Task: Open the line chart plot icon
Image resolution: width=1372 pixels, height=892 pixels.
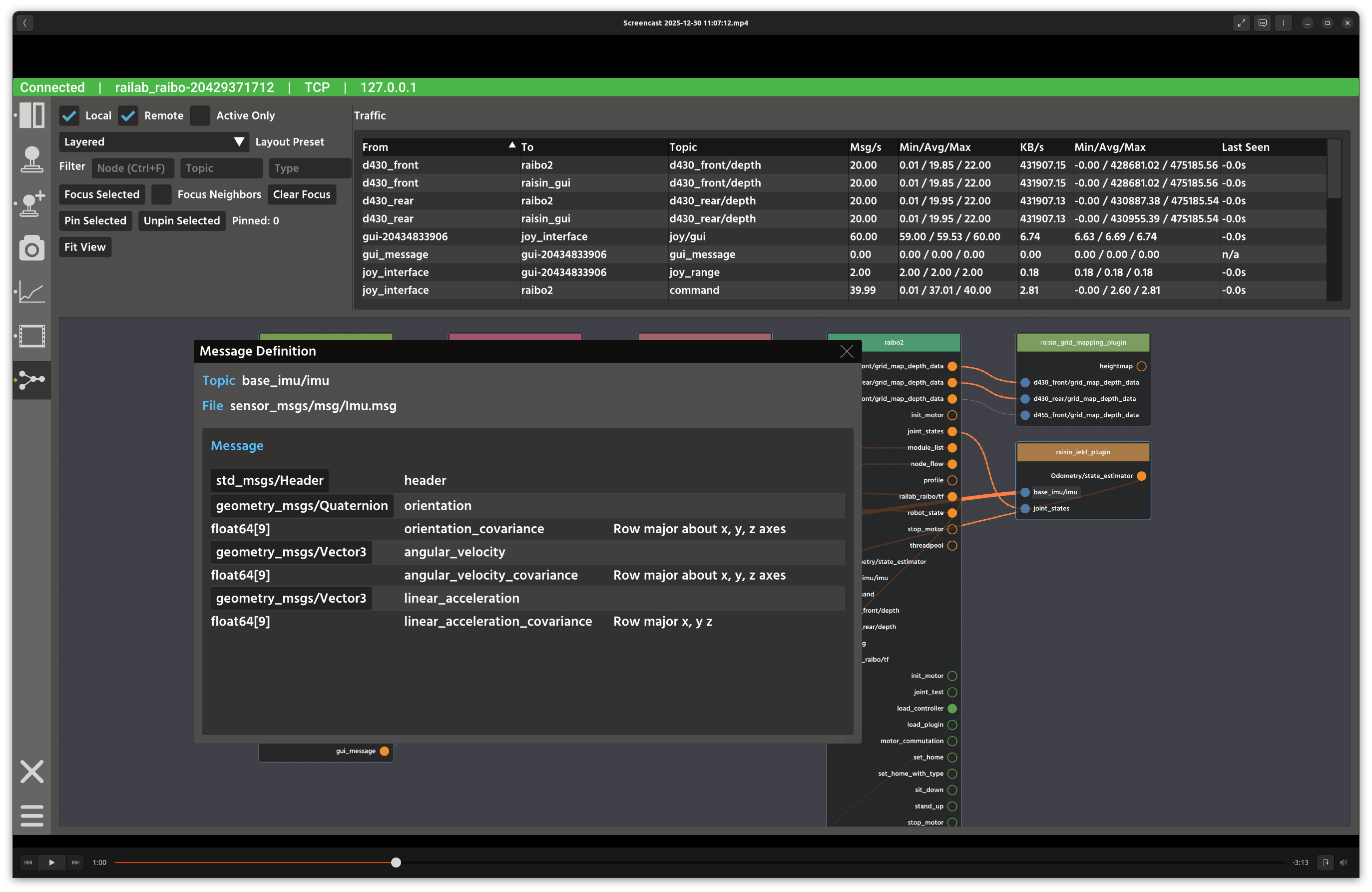Action: point(31,292)
